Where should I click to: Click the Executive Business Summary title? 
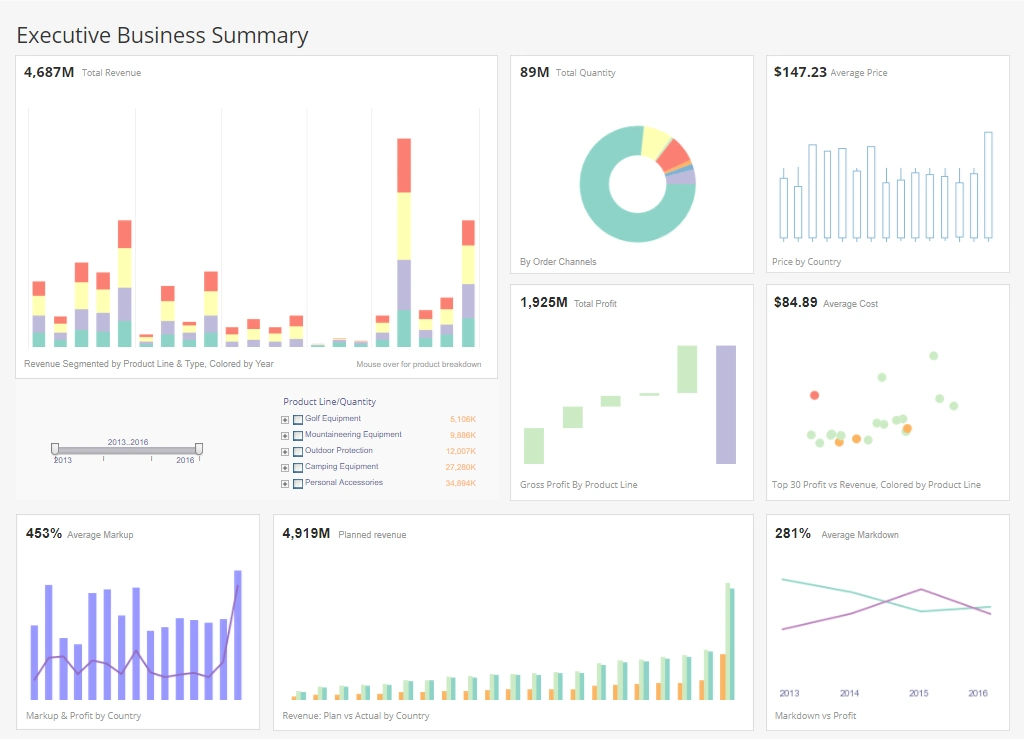162,35
